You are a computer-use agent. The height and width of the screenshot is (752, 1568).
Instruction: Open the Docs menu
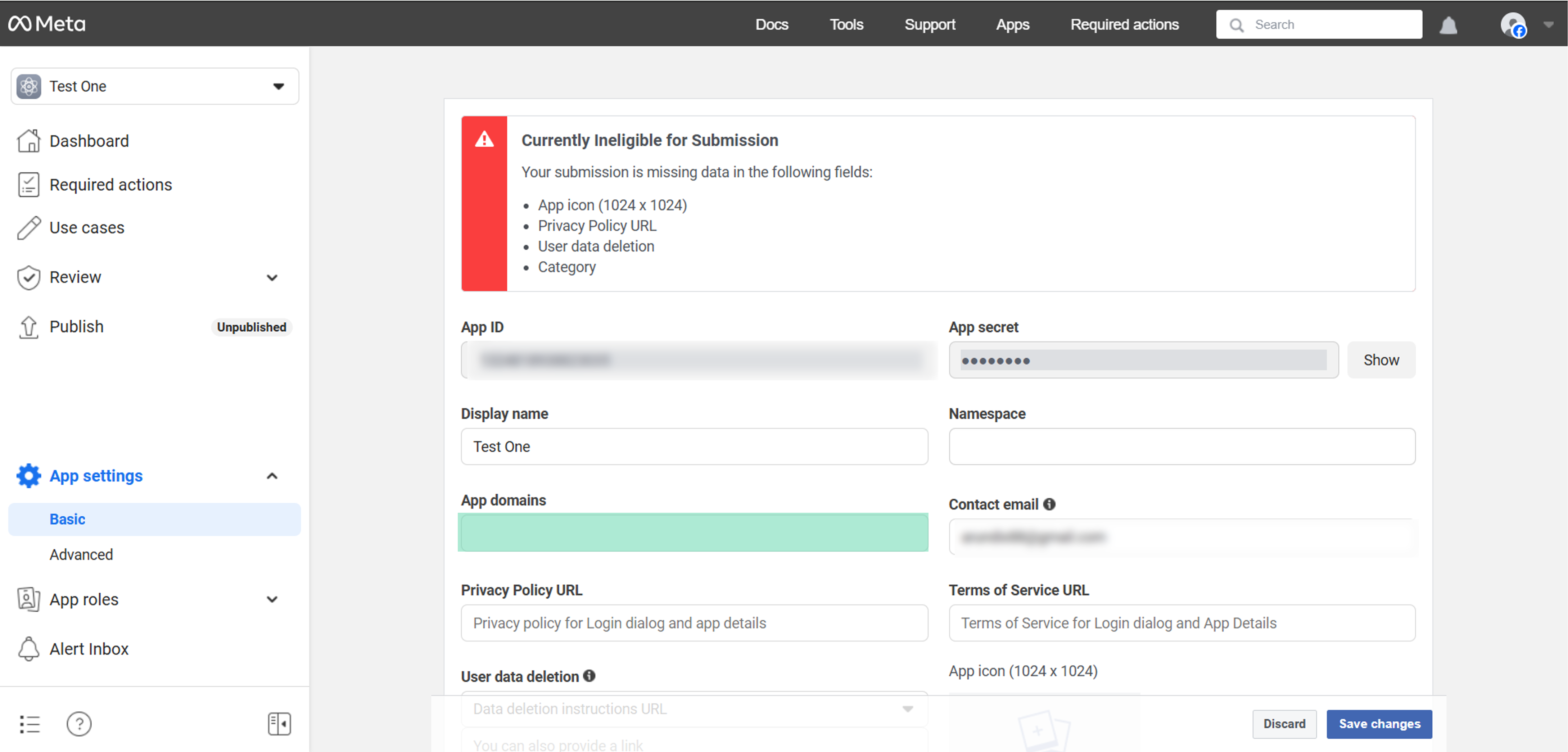[772, 24]
